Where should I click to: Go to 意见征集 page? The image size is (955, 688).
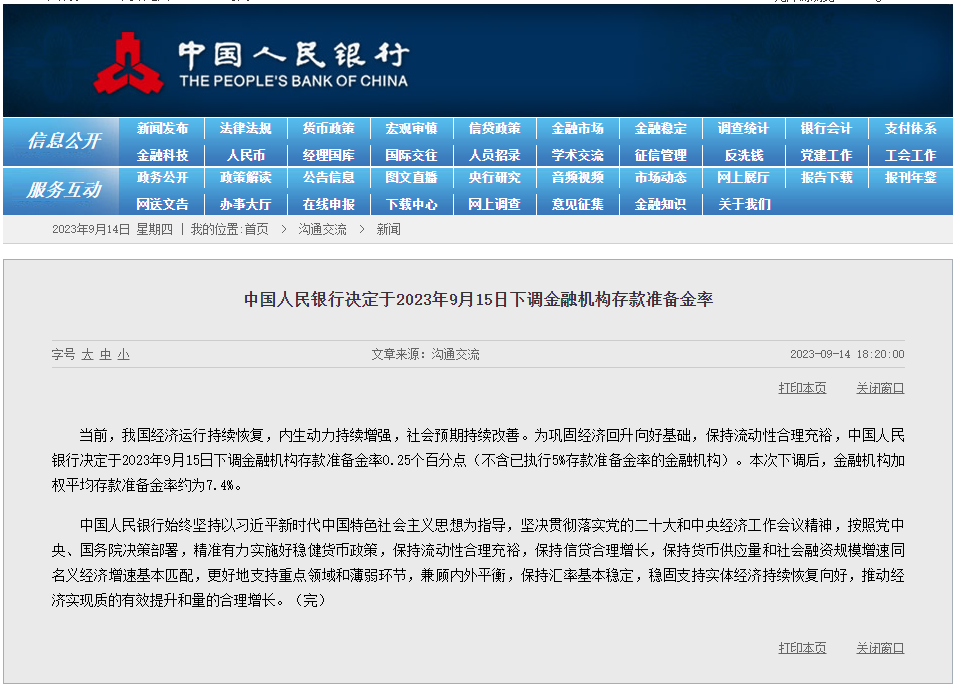point(577,204)
